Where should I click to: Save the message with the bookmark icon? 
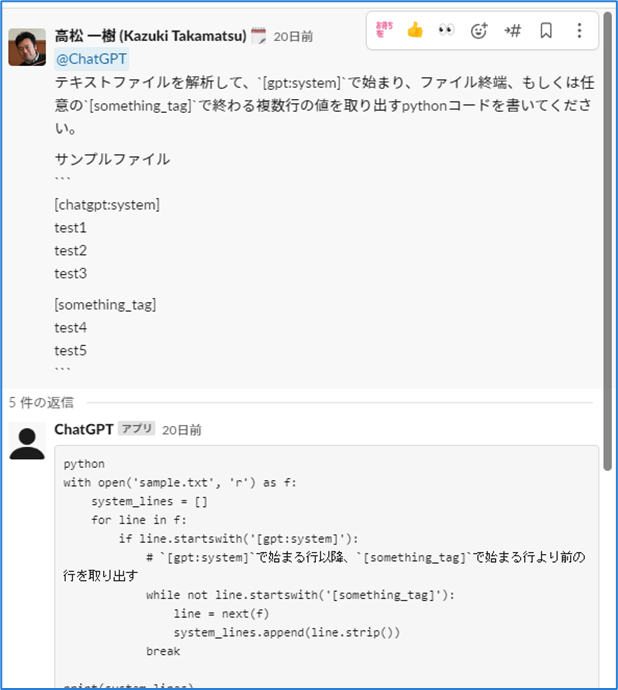click(546, 30)
